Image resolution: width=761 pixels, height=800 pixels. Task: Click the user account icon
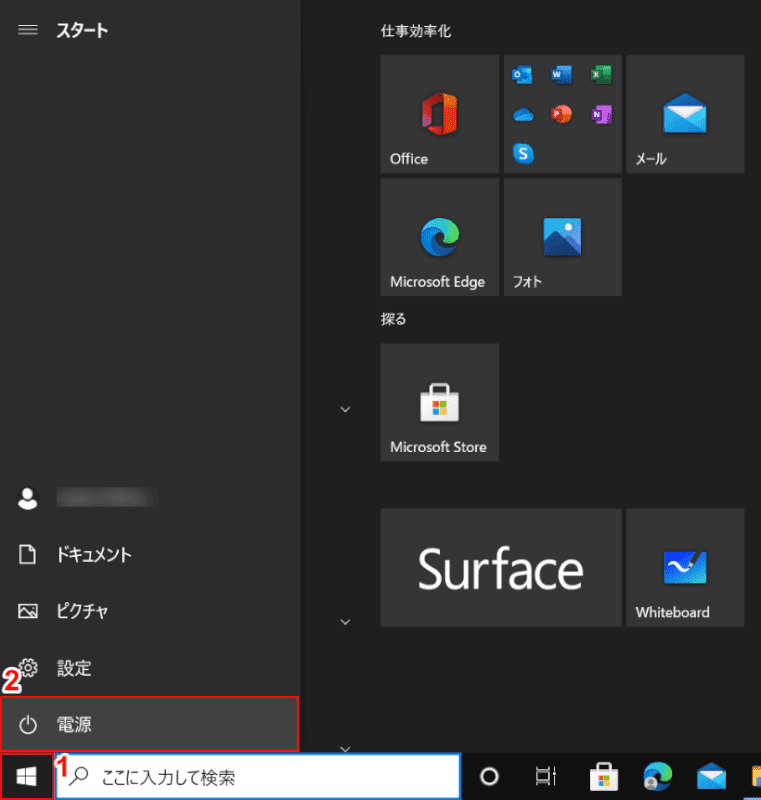28,498
